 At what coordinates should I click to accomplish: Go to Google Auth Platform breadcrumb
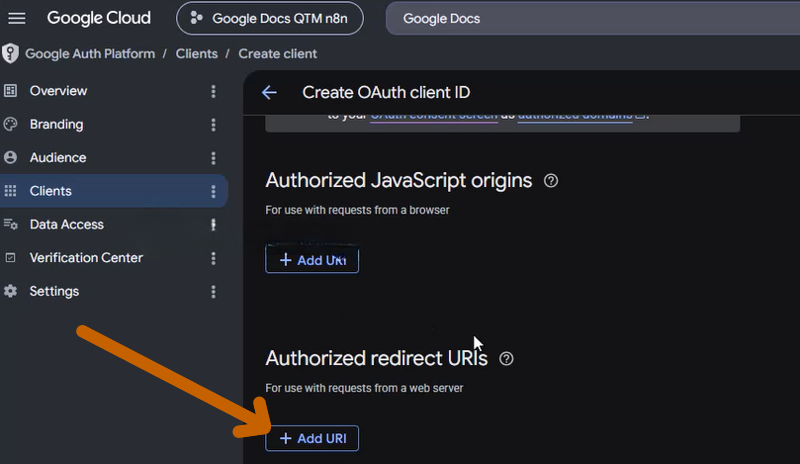click(90, 54)
